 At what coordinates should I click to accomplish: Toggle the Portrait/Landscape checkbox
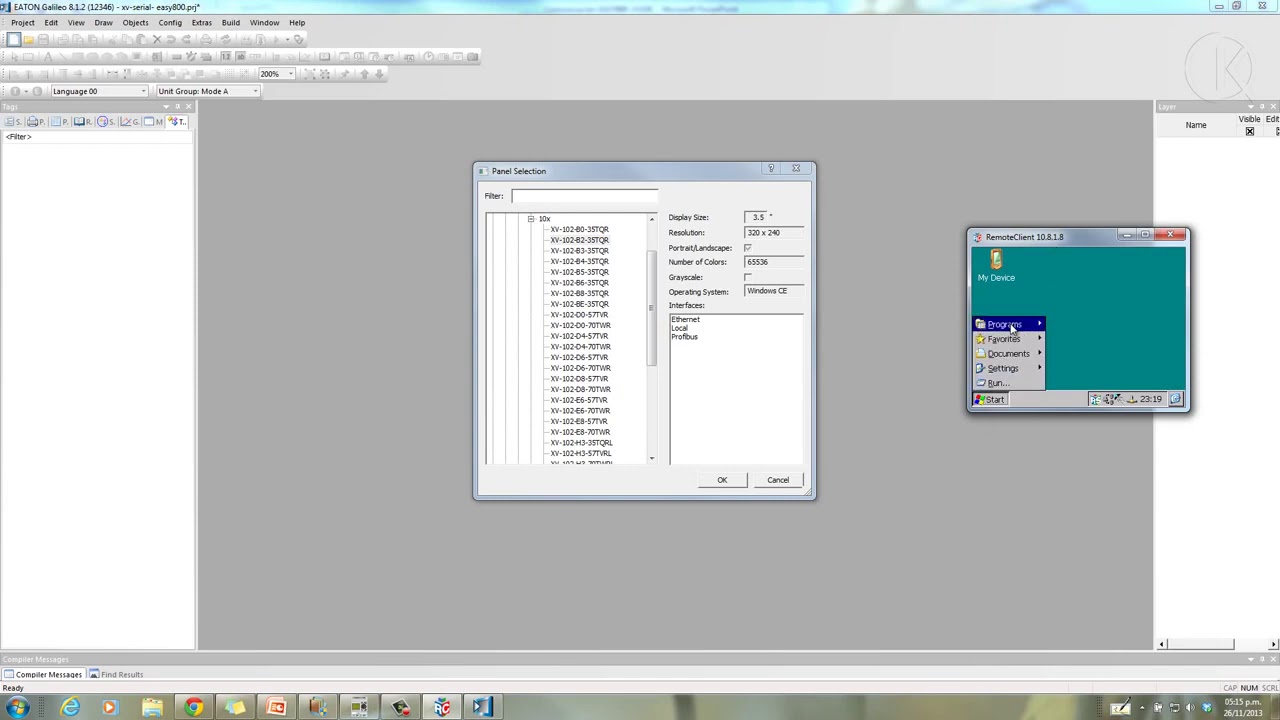click(x=747, y=248)
